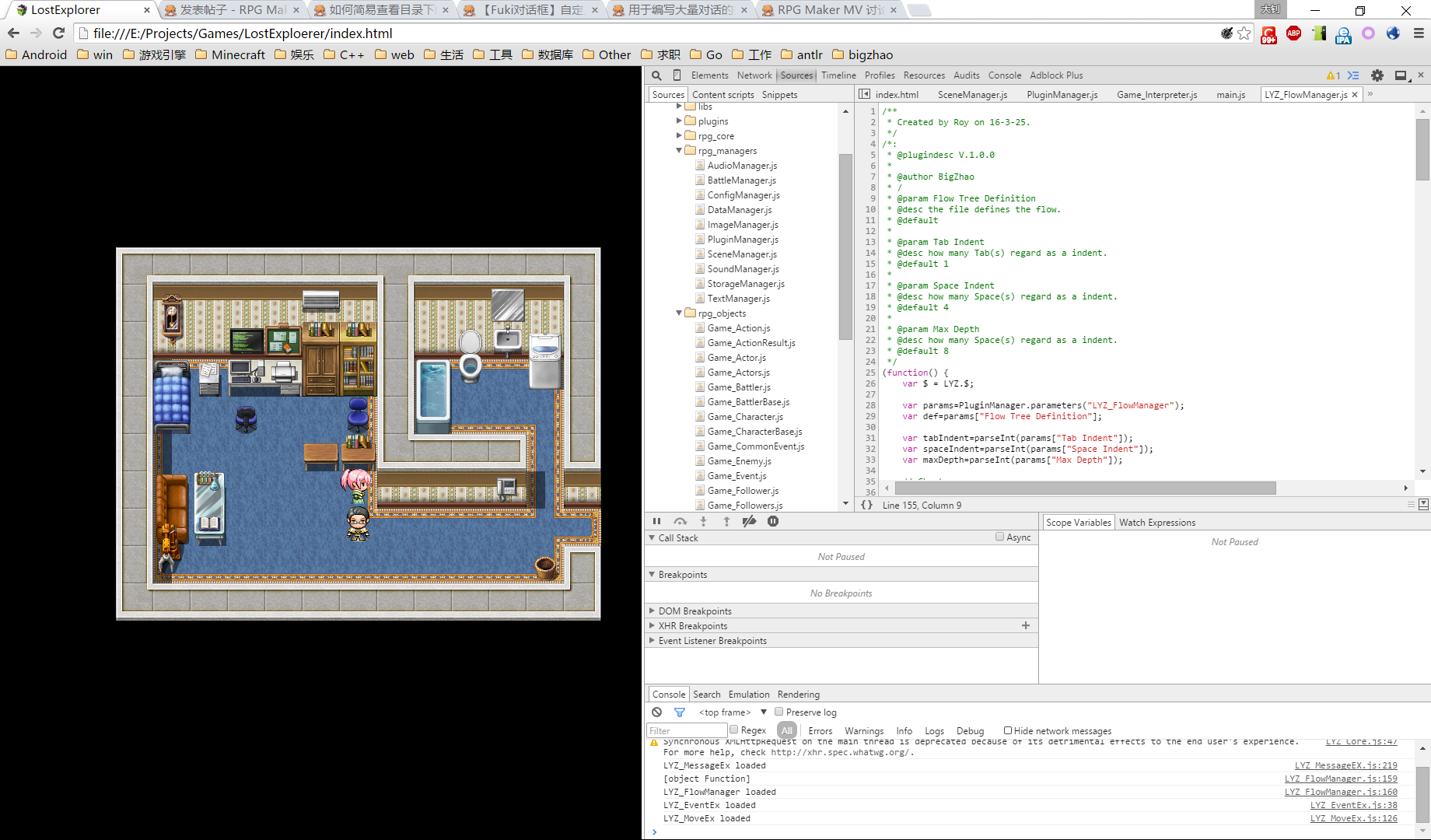Open Game_Actor.js in the file tree
The image size is (1431, 840).
coord(736,358)
